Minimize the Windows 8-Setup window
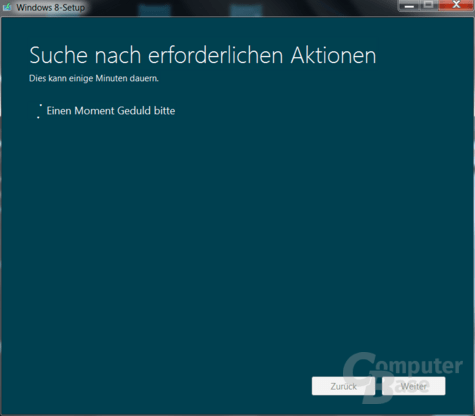This screenshot has width=475, height=416. [x=410, y=6]
